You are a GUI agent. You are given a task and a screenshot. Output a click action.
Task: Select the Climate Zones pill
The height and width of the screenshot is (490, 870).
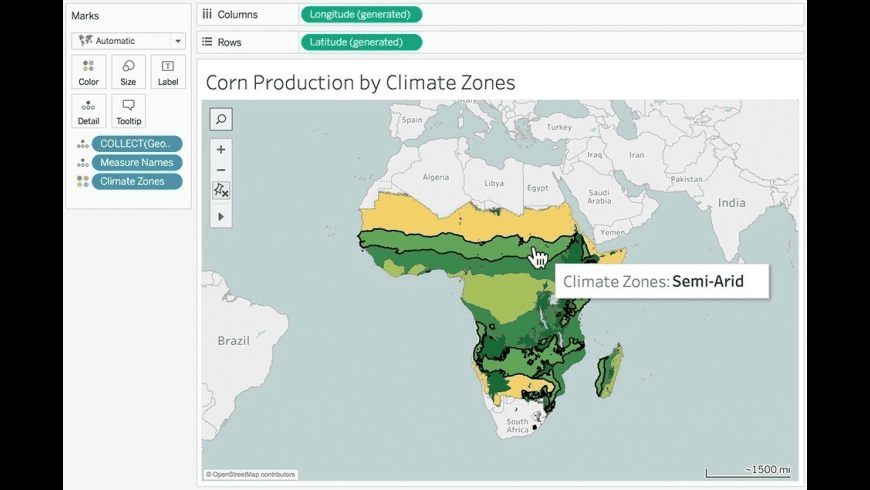(x=137, y=182)
